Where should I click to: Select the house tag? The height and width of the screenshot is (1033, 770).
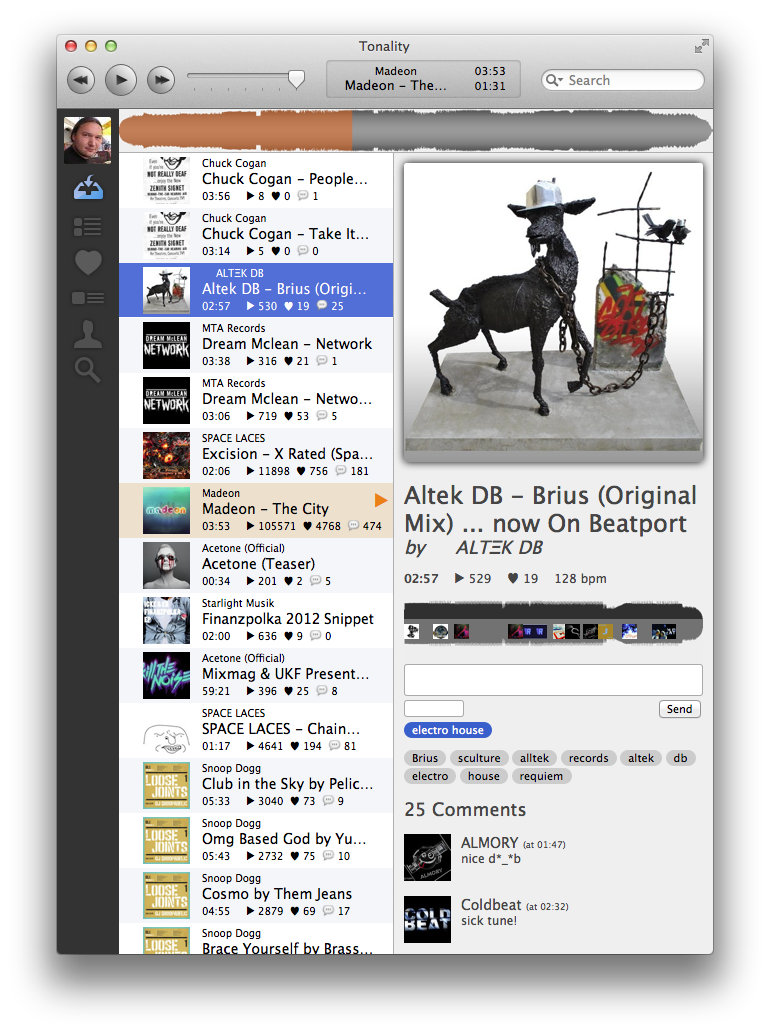483,776
